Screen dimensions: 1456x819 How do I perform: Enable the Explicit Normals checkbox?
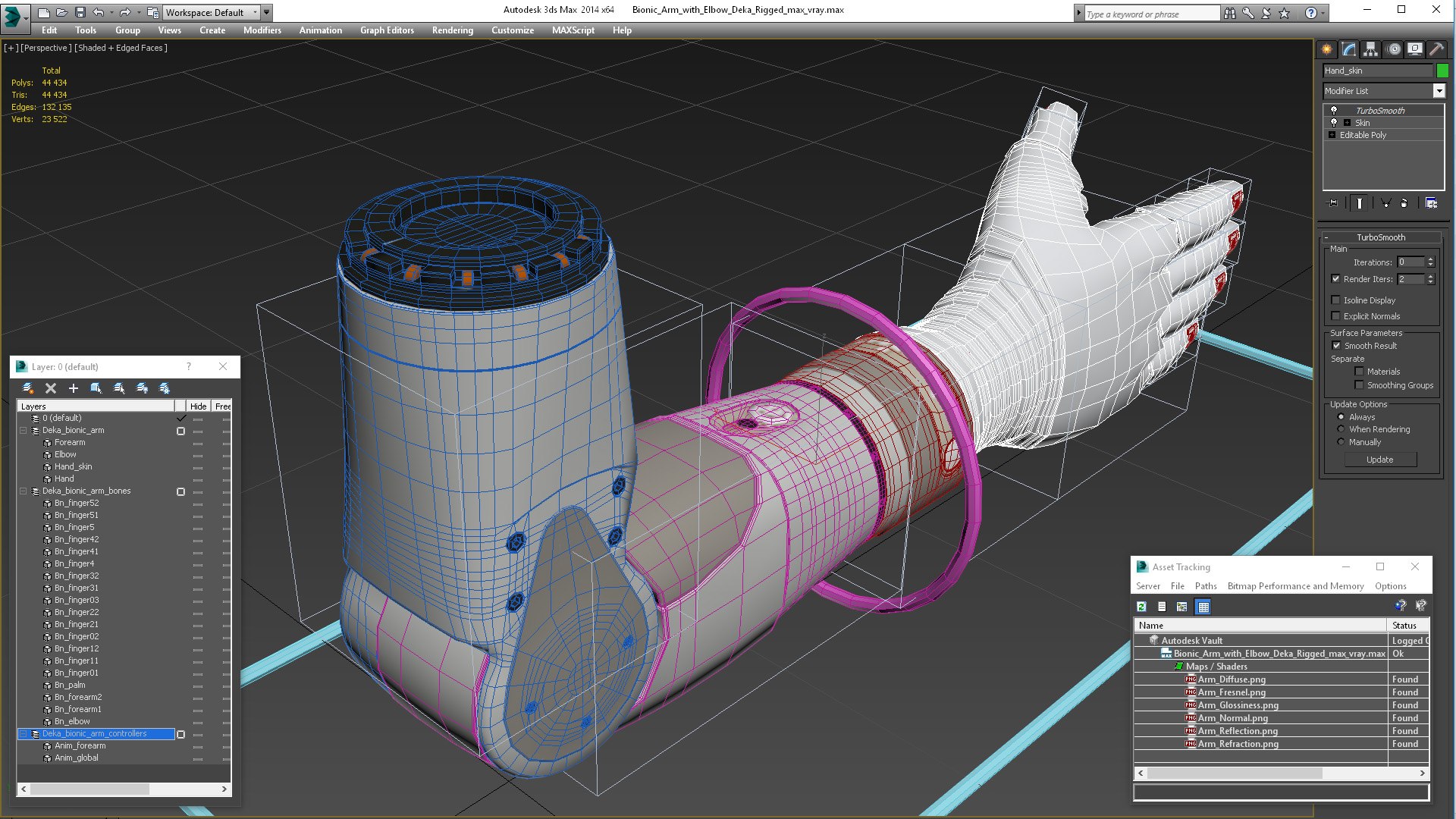pos(1335,316)
